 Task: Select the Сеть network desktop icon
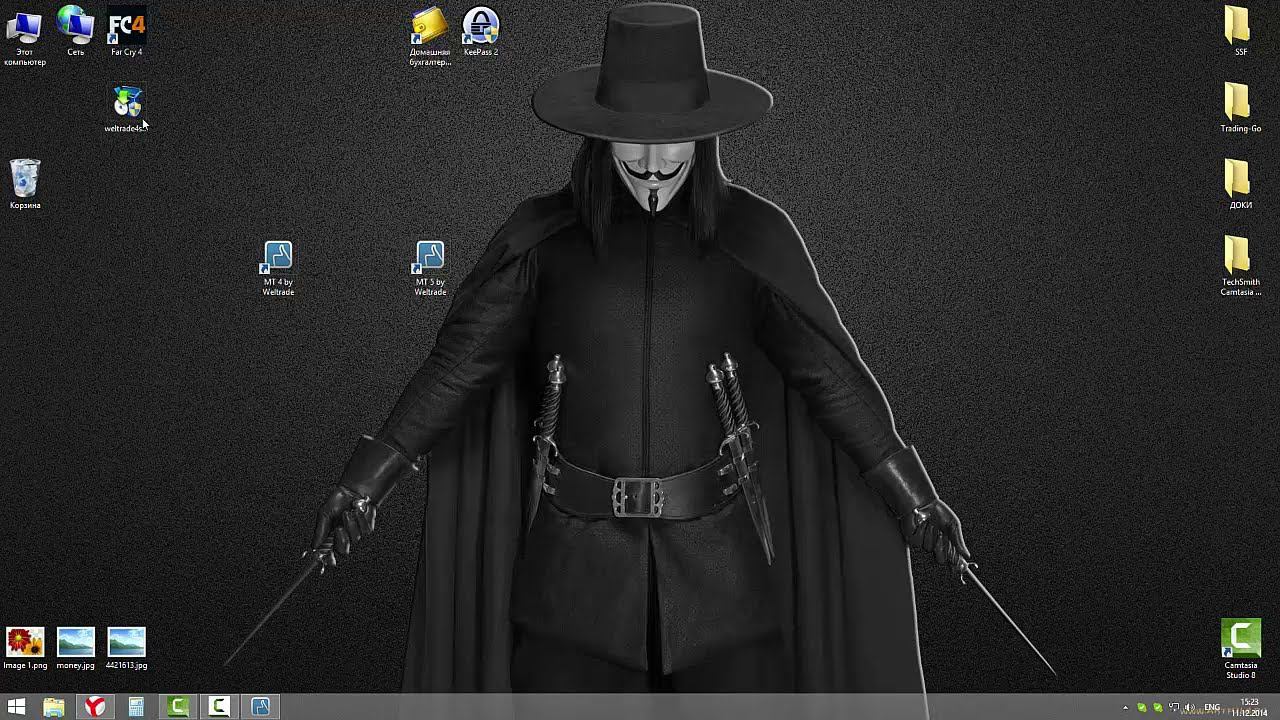(x=76, y=31)
